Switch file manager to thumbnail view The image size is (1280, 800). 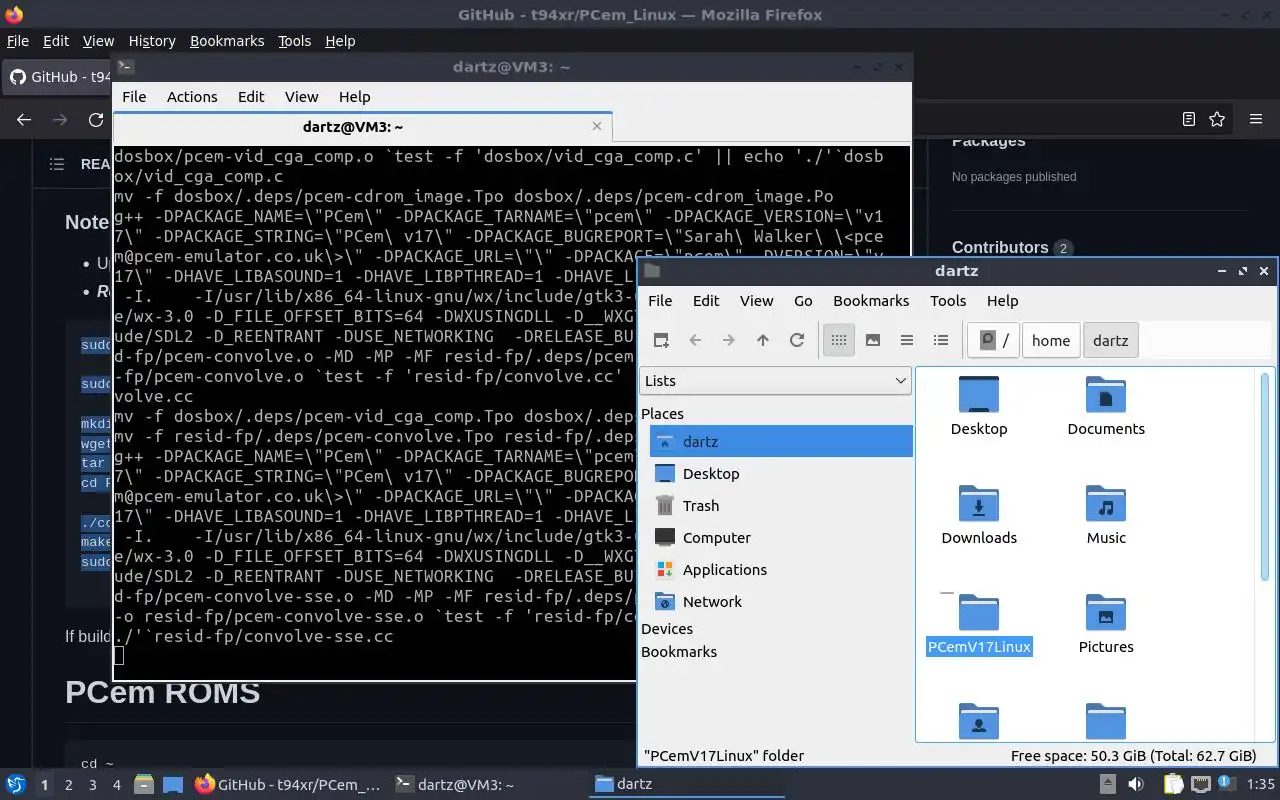(x=873, y=340)
